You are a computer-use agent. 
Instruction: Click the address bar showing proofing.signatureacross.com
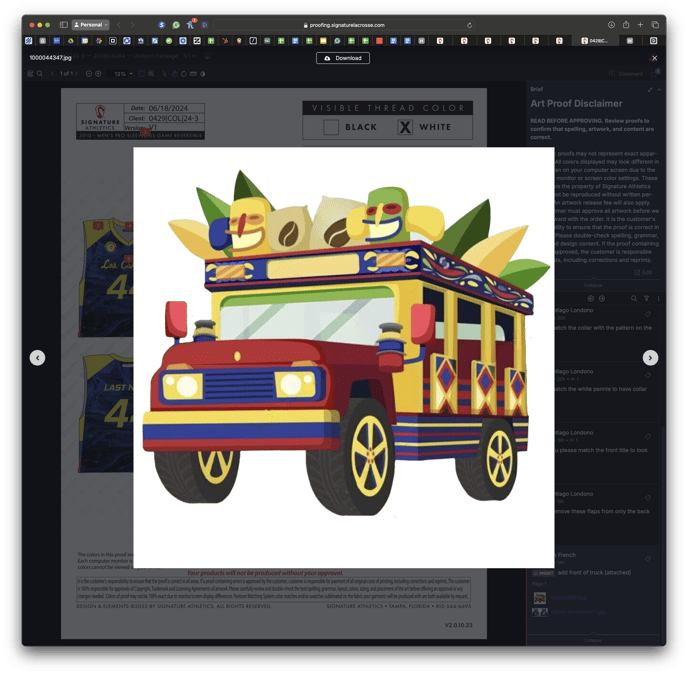tap(343, 25)
